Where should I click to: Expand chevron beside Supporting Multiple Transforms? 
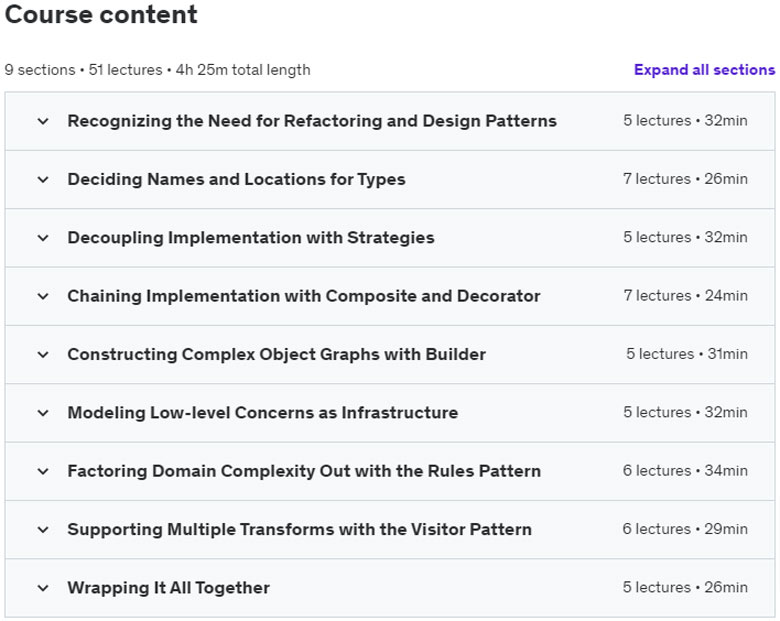(x=43, y=529)
